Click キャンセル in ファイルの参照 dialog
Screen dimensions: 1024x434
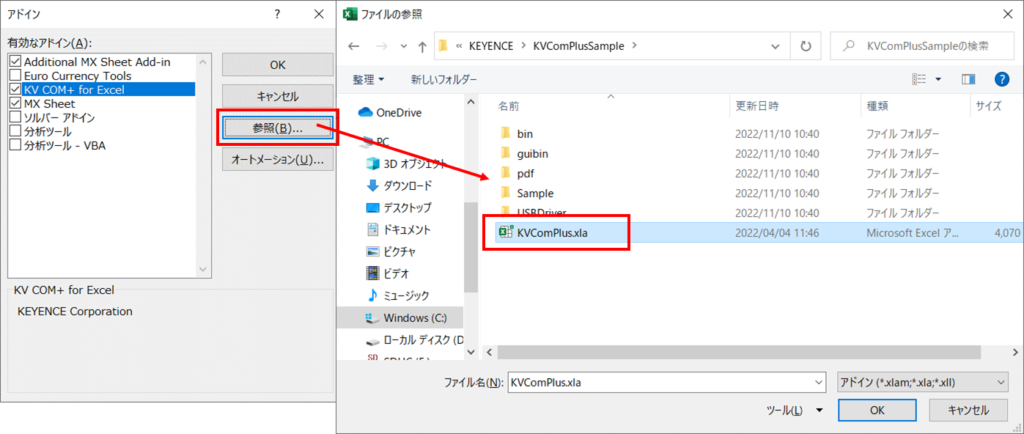pos(968,410)
